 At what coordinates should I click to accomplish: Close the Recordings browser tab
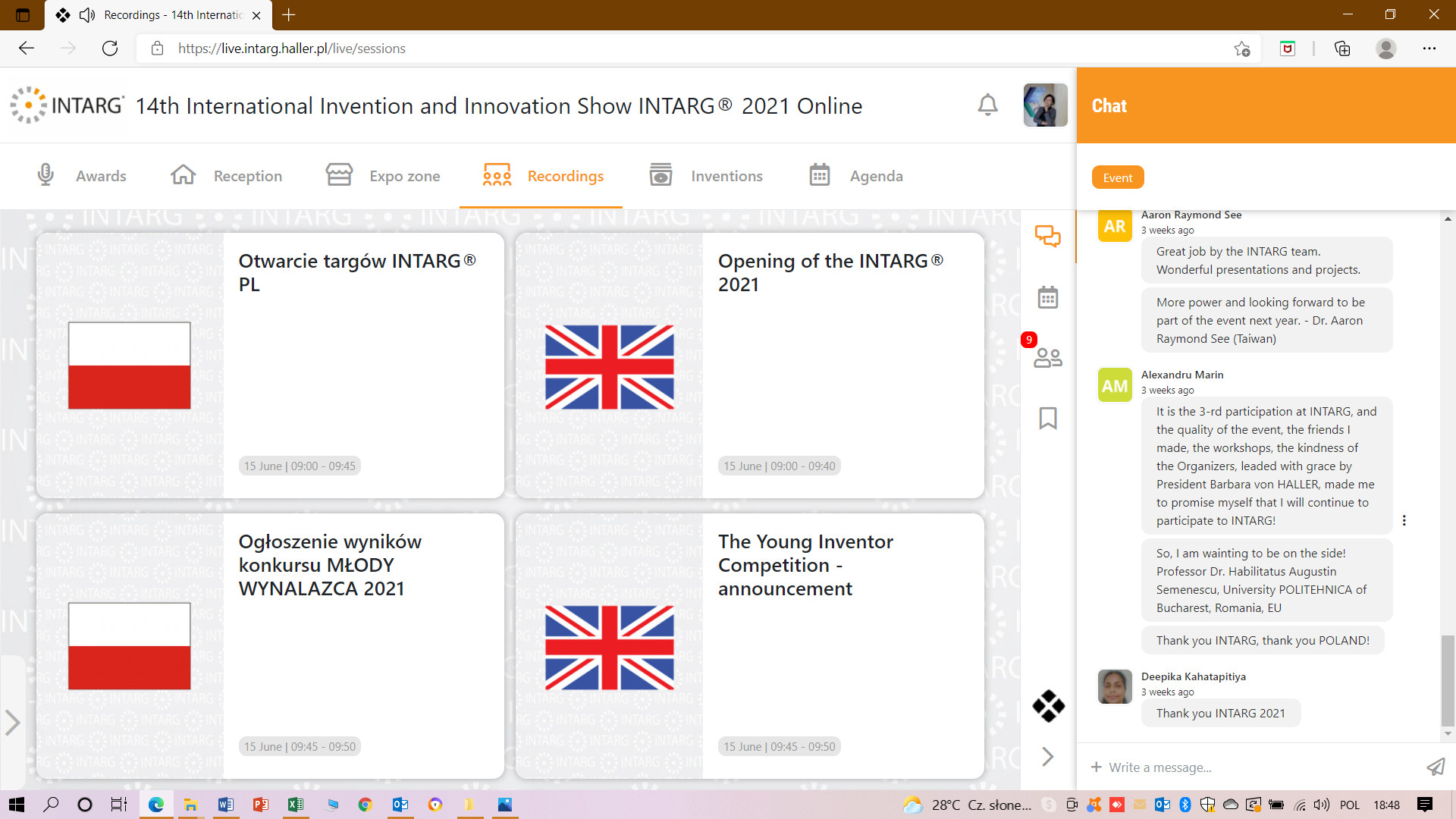coord(256,14)
